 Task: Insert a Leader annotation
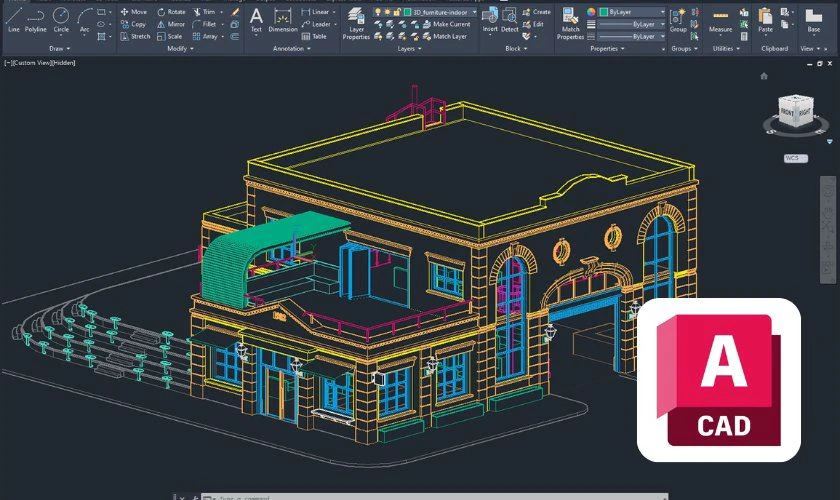pyautogui.click(x=316, y=24)
